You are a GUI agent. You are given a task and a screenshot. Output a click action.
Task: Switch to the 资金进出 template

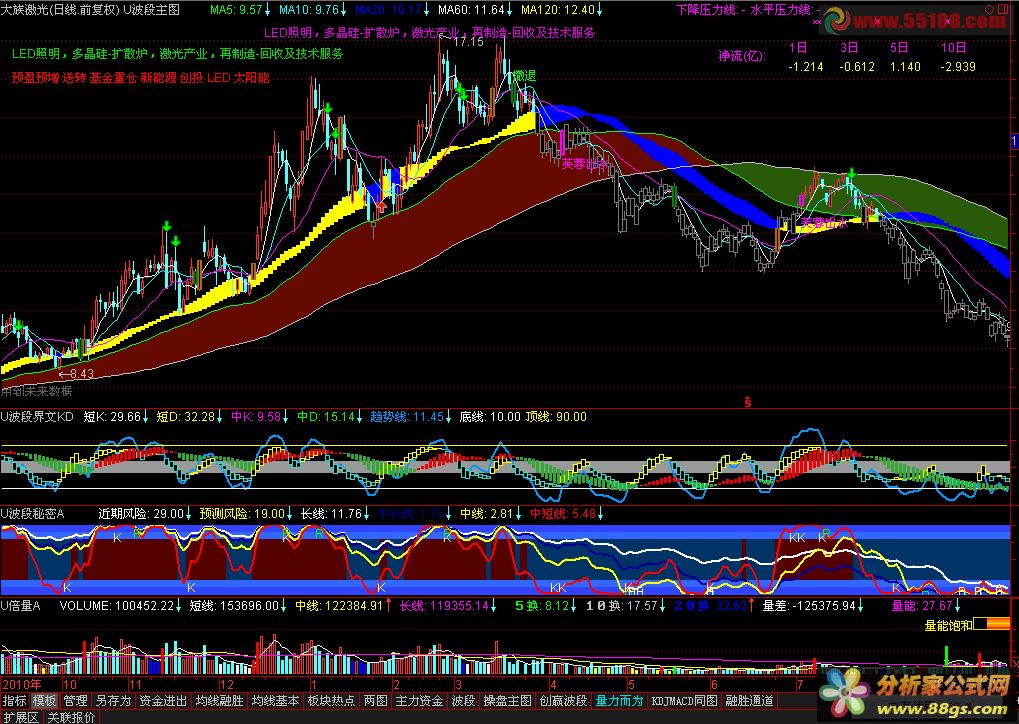pos(163,701)
